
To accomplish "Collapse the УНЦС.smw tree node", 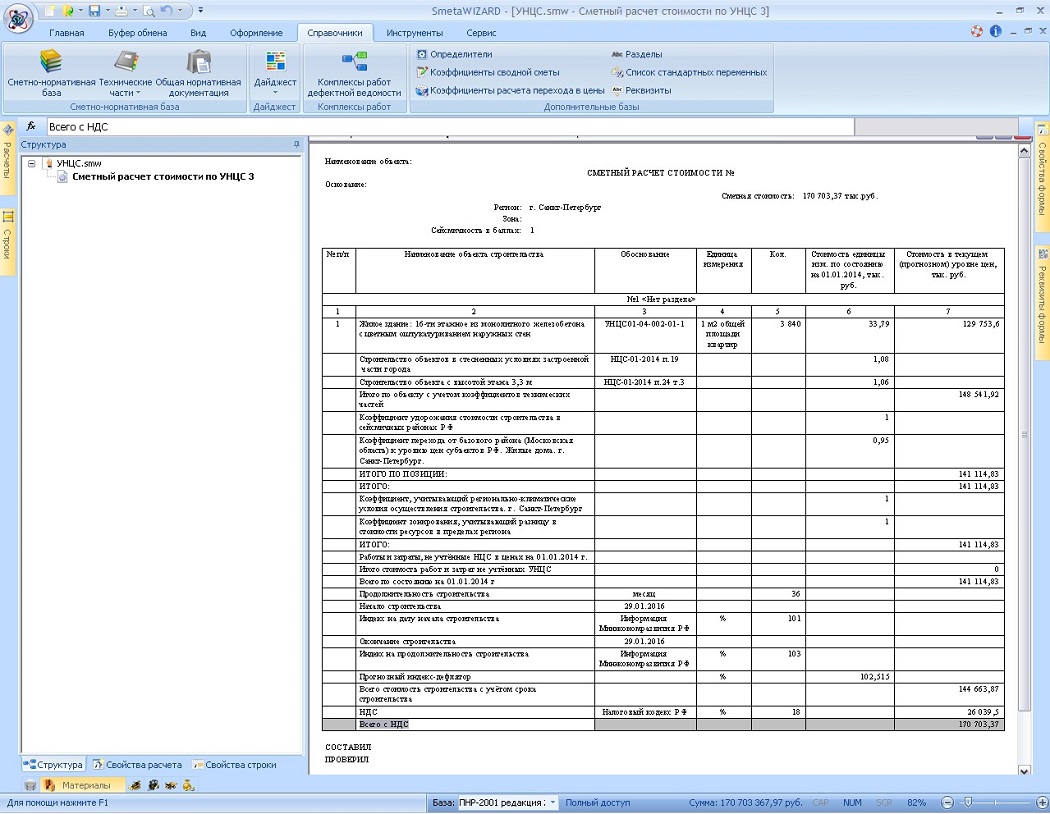I will [x=31, y=163].
